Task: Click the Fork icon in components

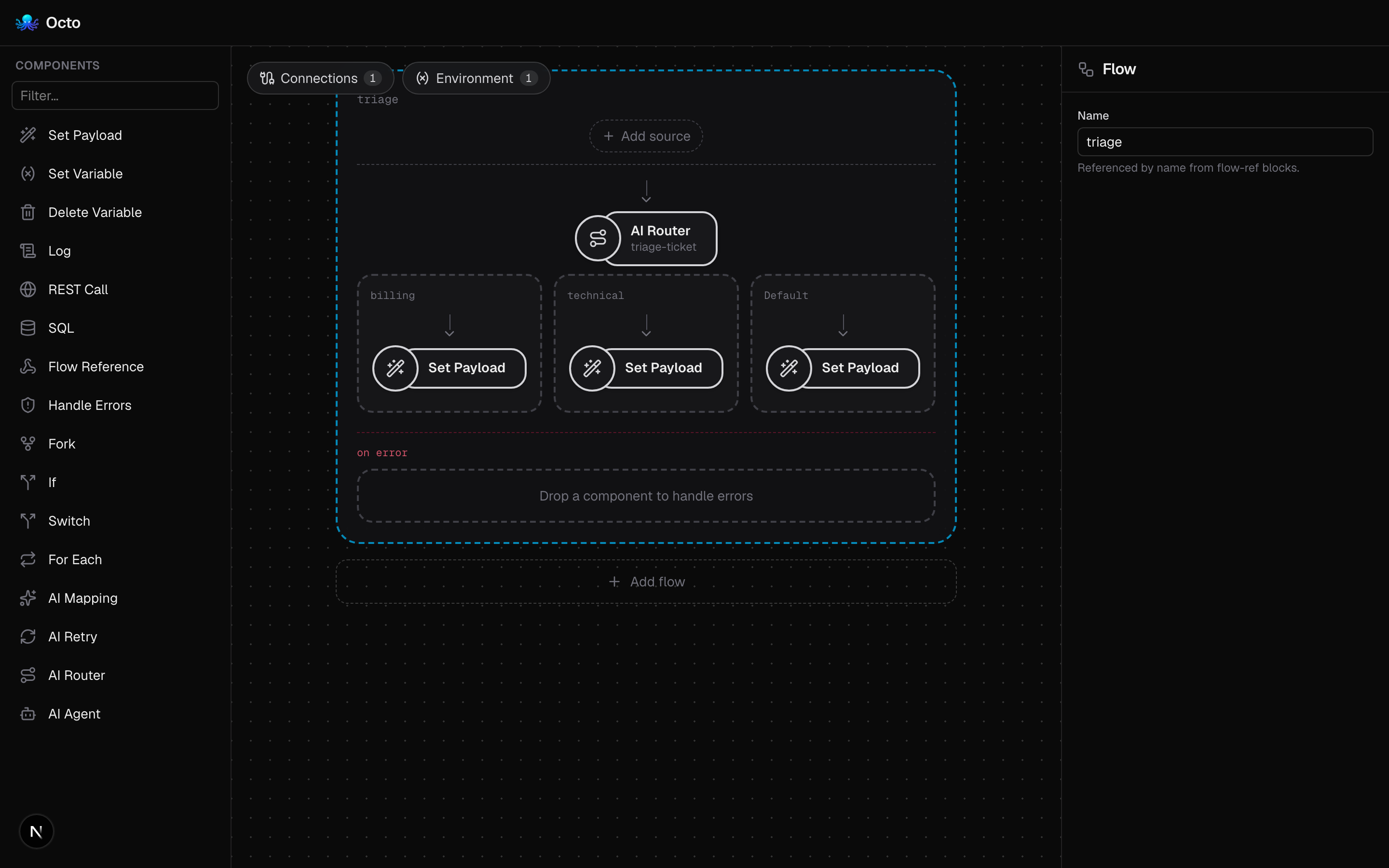Action: pyautogui.click(x=27, y=444)
